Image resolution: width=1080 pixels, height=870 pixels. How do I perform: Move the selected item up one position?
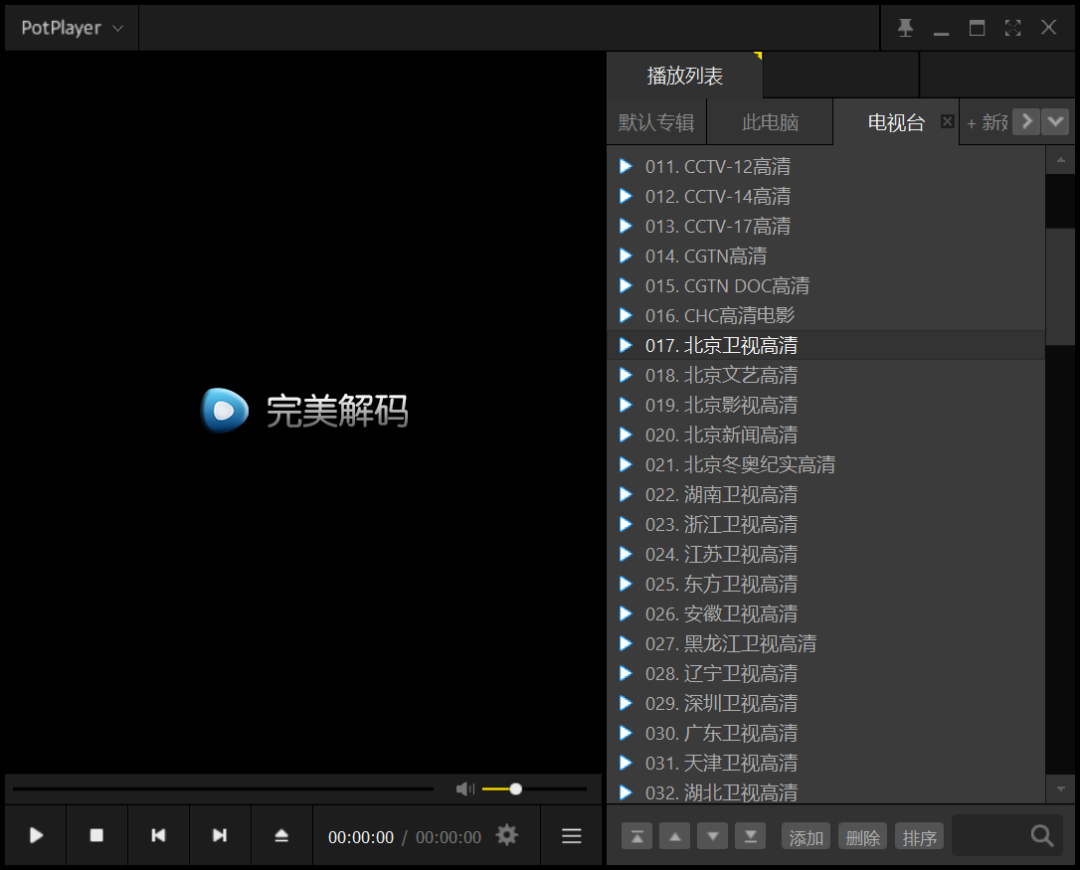pos(675,837)
